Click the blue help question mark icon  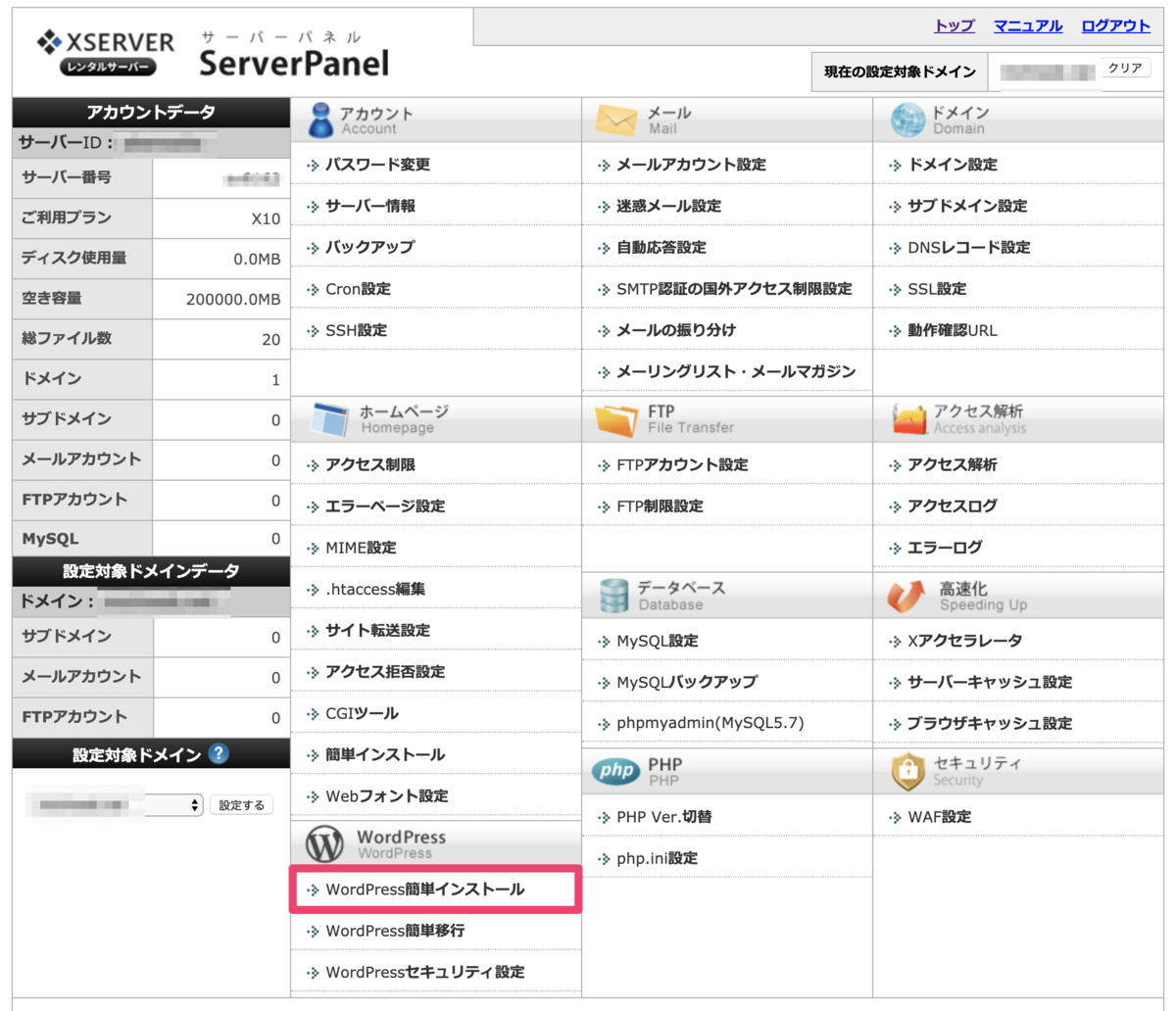[219, 753]
